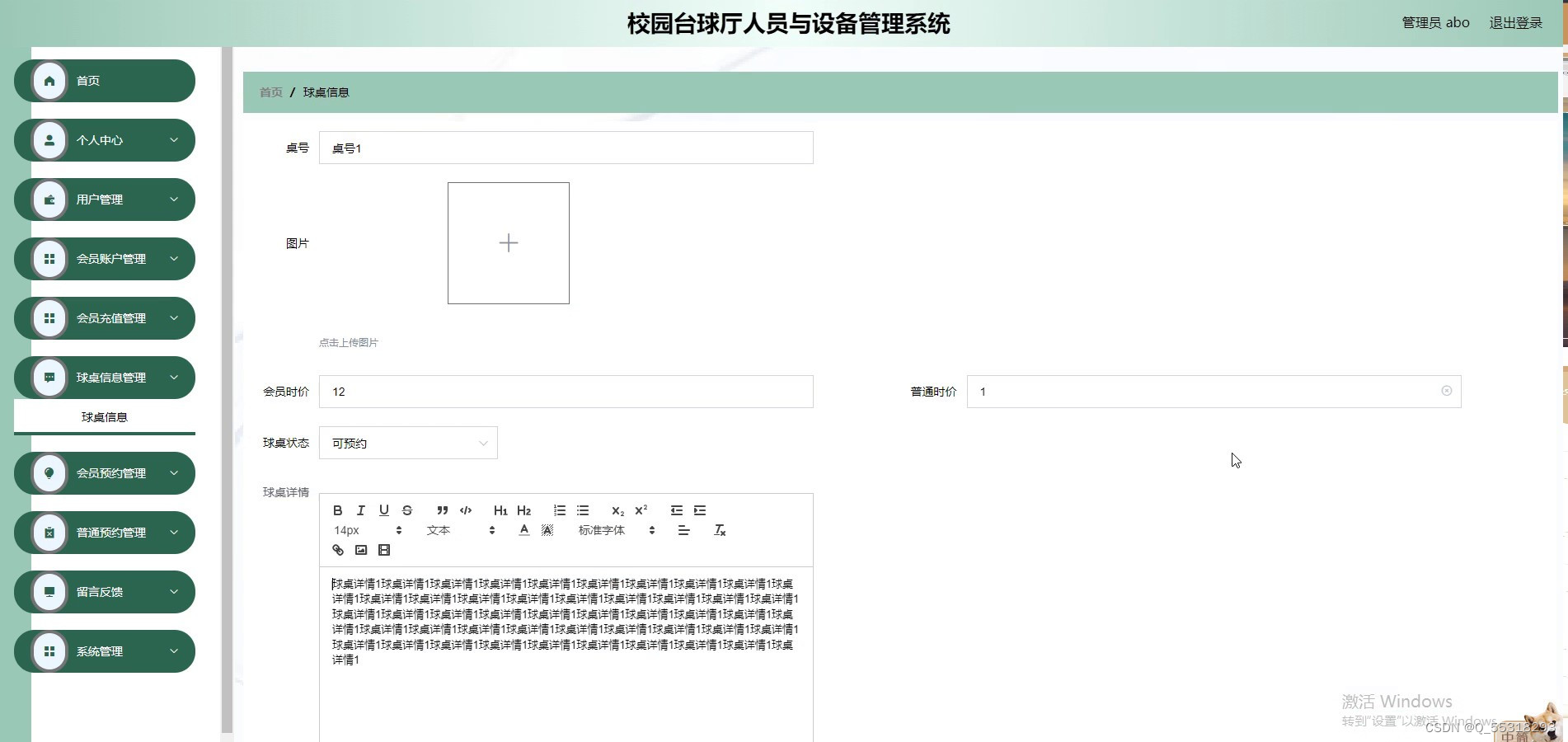Viewport: 1568px width, 742px height.
Task: Select 球桌信息 in the sidebar
Action: pyautogui.click(x=104, y=417)
